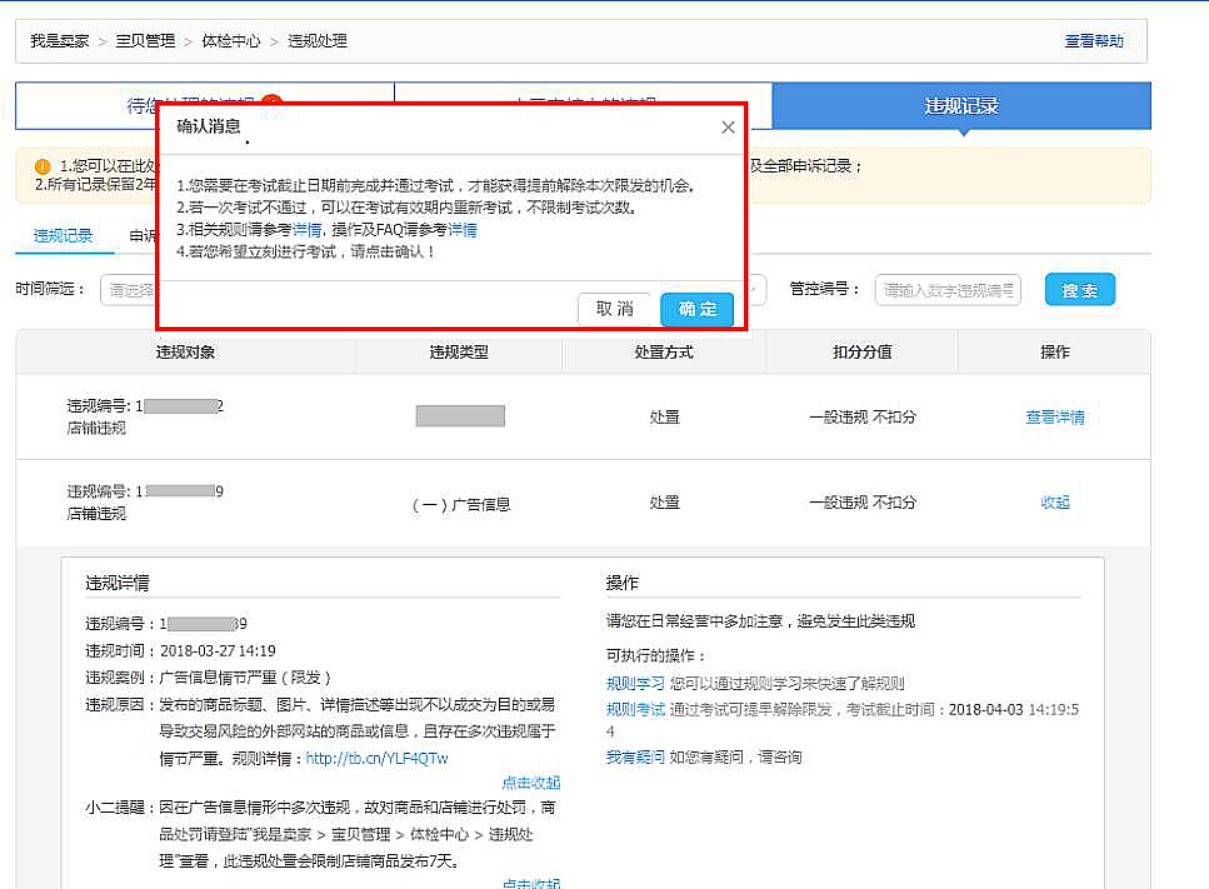Go to 体检中心 in the breadcrumb
1209x889 pixels.
click(x=231, y=41)
